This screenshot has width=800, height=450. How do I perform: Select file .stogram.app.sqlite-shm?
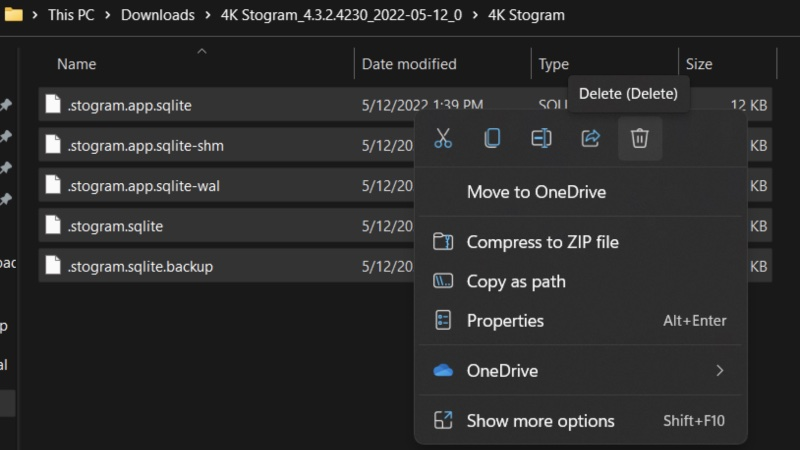click(x=145, y=145)
